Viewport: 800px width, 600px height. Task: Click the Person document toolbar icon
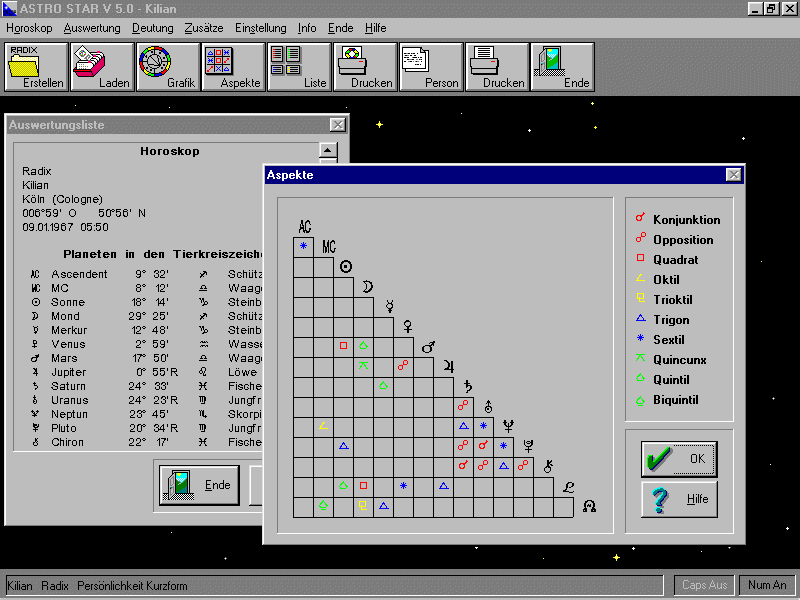(x=432, y=67)
